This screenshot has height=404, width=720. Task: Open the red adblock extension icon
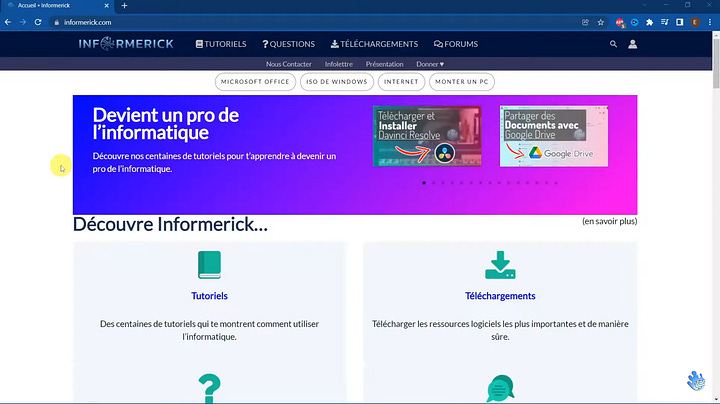(x=620, y=22)
